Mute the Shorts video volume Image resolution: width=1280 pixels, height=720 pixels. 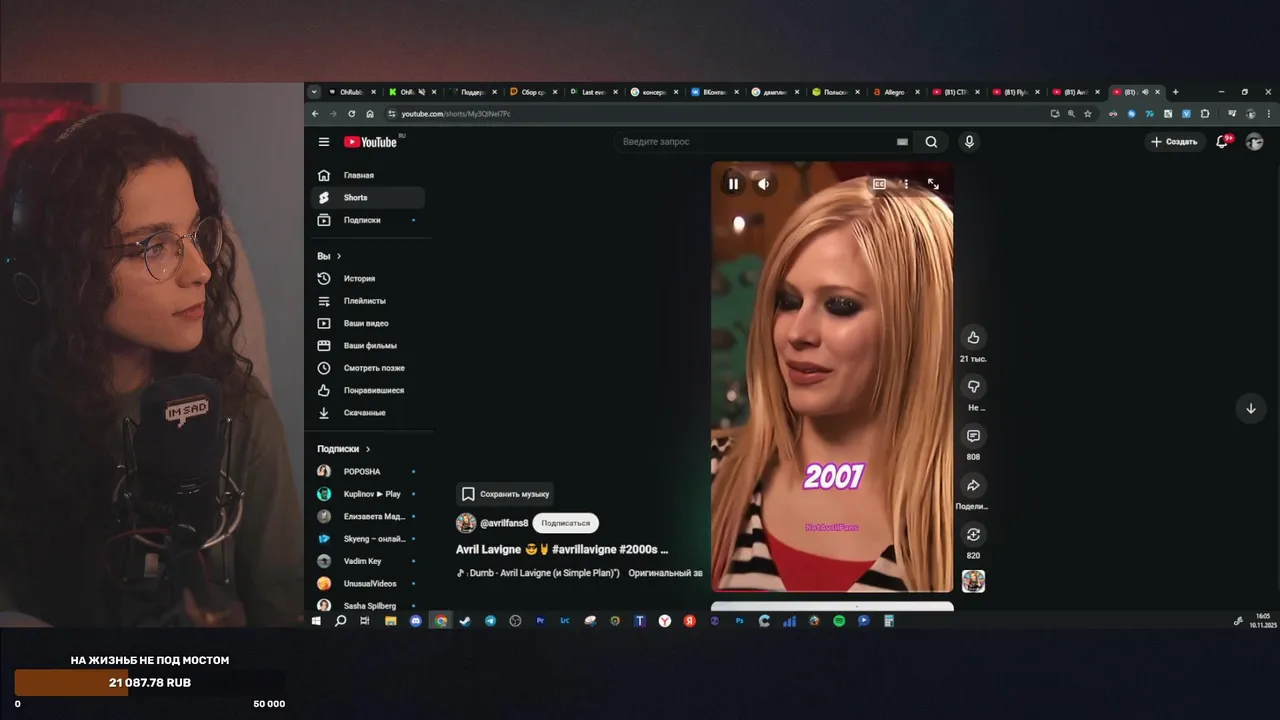(x=764, y=184)
